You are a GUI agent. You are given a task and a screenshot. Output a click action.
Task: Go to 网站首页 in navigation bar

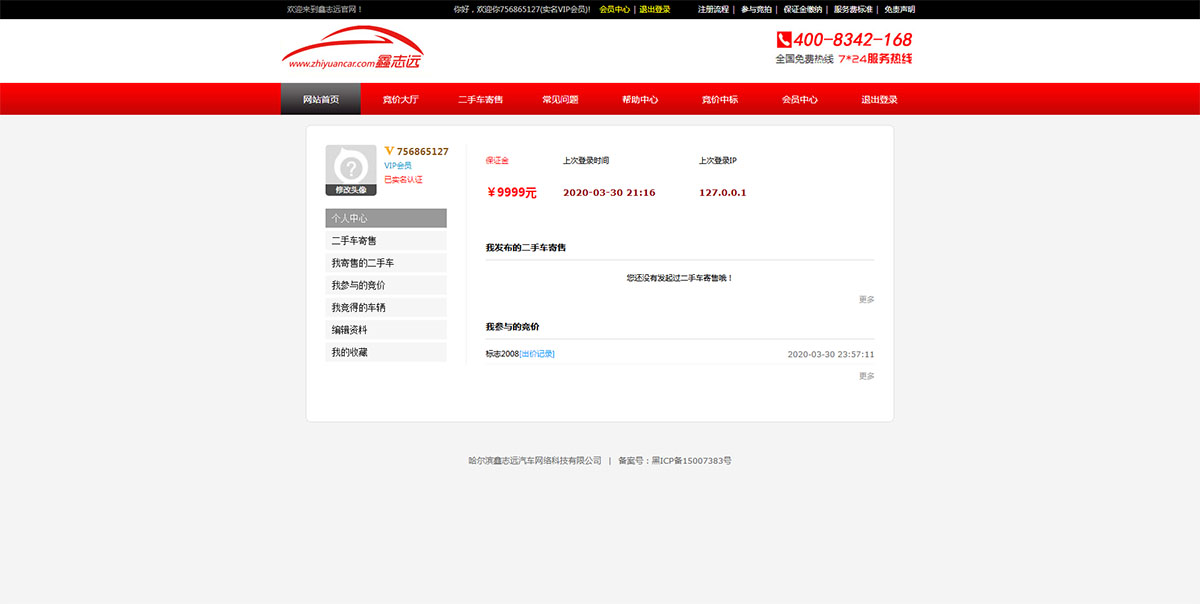point(321,99)
